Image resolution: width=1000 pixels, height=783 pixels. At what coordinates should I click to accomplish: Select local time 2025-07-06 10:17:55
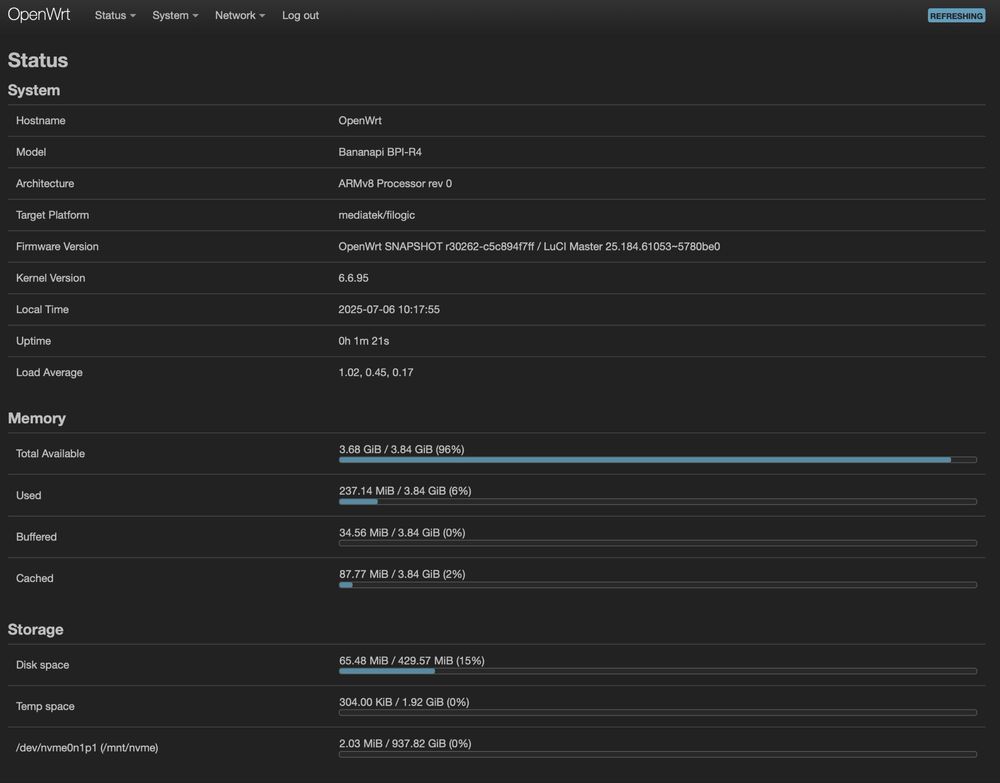(x=389, y=309)
